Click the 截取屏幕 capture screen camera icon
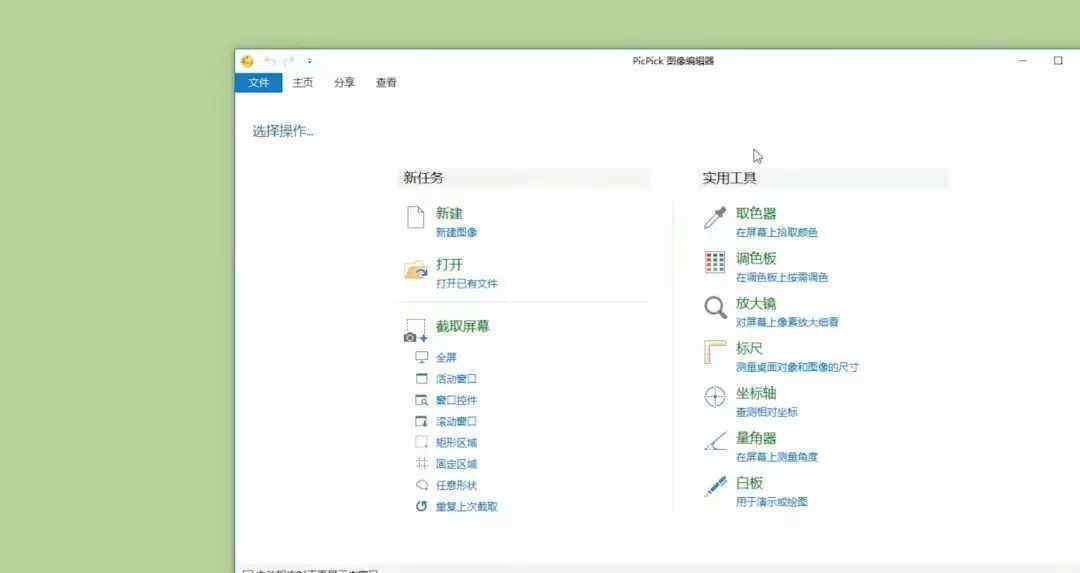The image size is (1080, 573). click(x=416, y=331)
